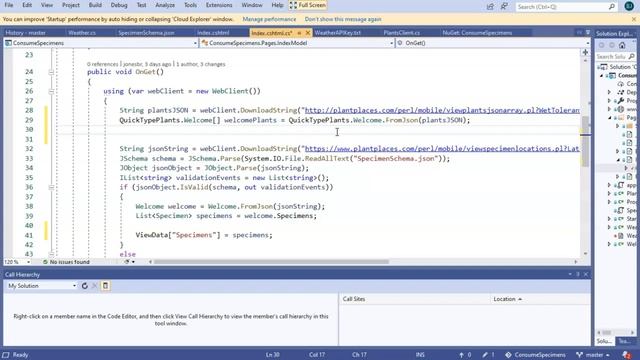Image resolution: width=640 pixels, height=360 pixels.
Task: Switch to the WeatherAPIKey.txt tab
Action: [x=338, y=33]
